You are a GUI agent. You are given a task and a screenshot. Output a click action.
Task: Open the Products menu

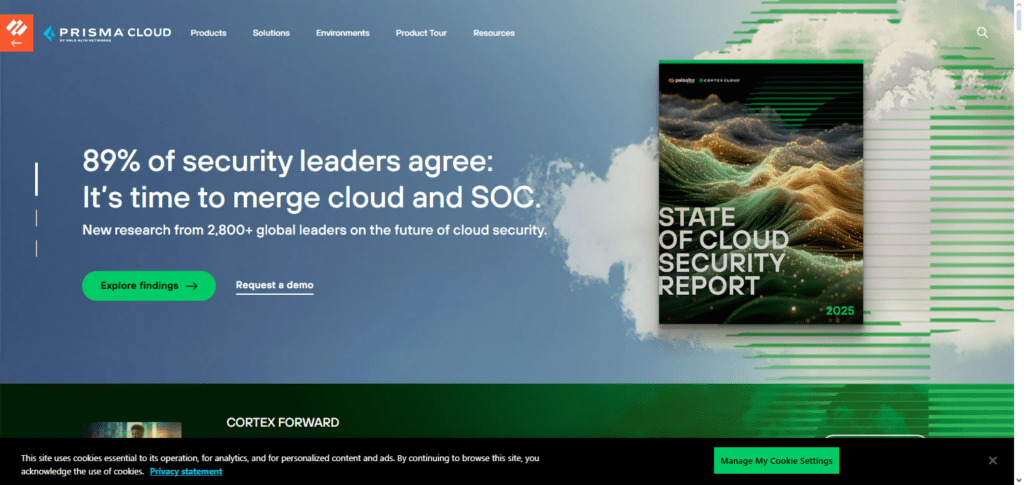(x=208, y=33)
